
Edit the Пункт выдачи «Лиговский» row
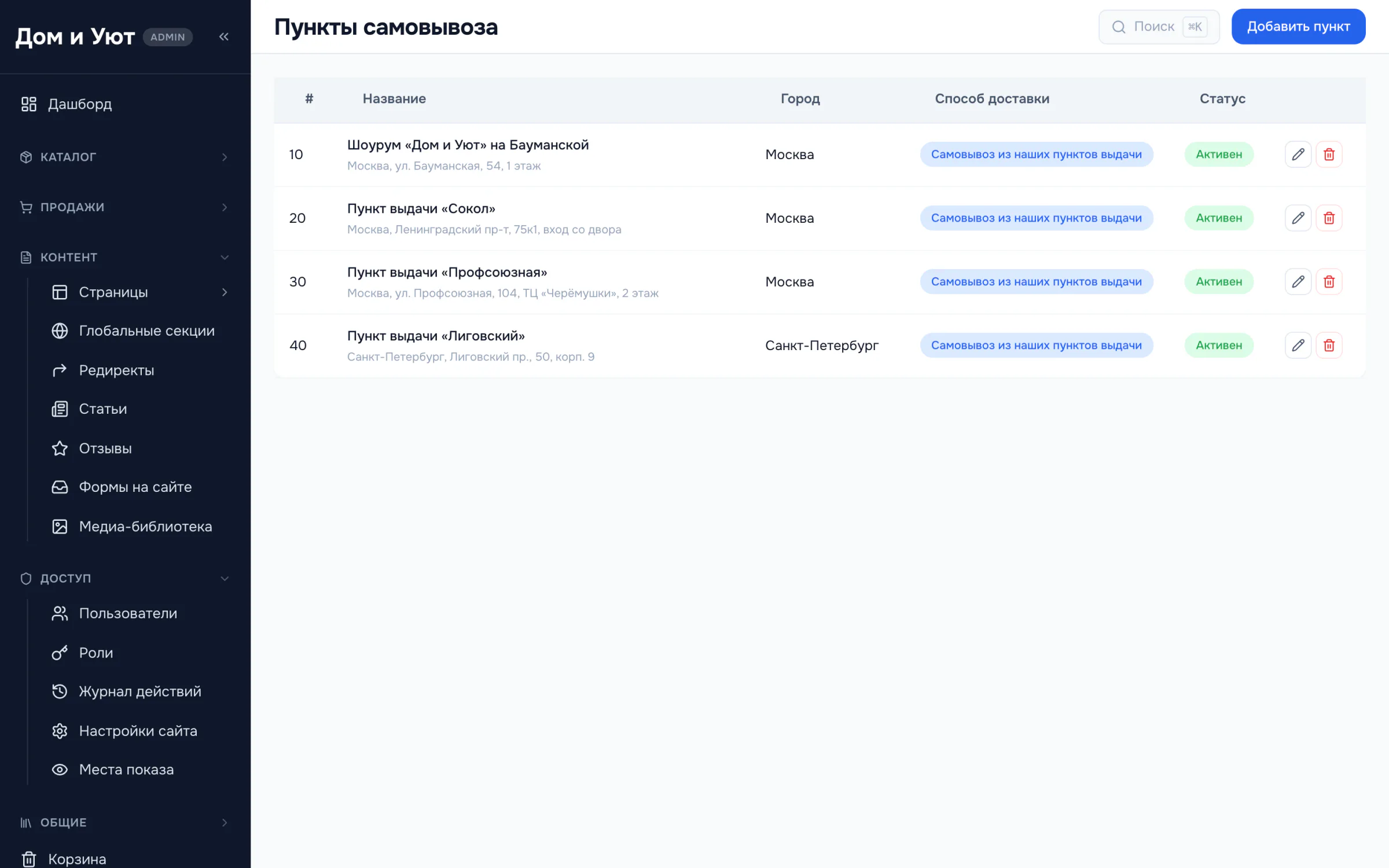pyautogui.click(x=1298, y=345)
